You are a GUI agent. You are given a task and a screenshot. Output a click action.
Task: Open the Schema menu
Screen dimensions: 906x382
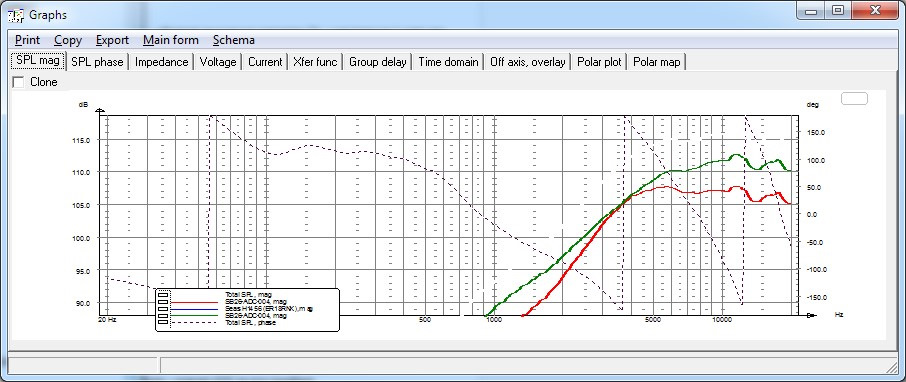233,40
